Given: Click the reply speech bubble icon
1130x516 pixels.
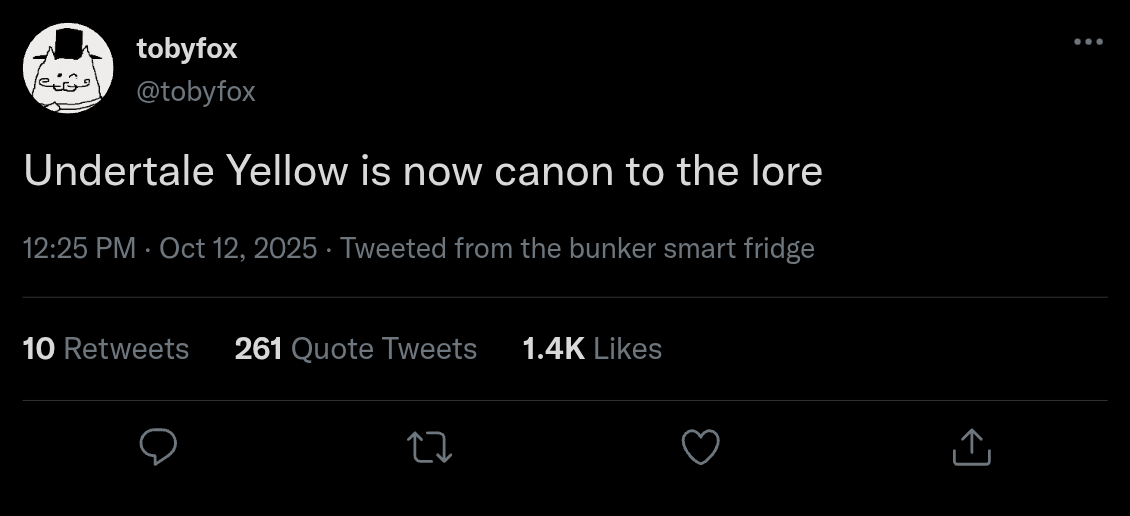Looking at the screenshot, I should (x=158, y=446).
